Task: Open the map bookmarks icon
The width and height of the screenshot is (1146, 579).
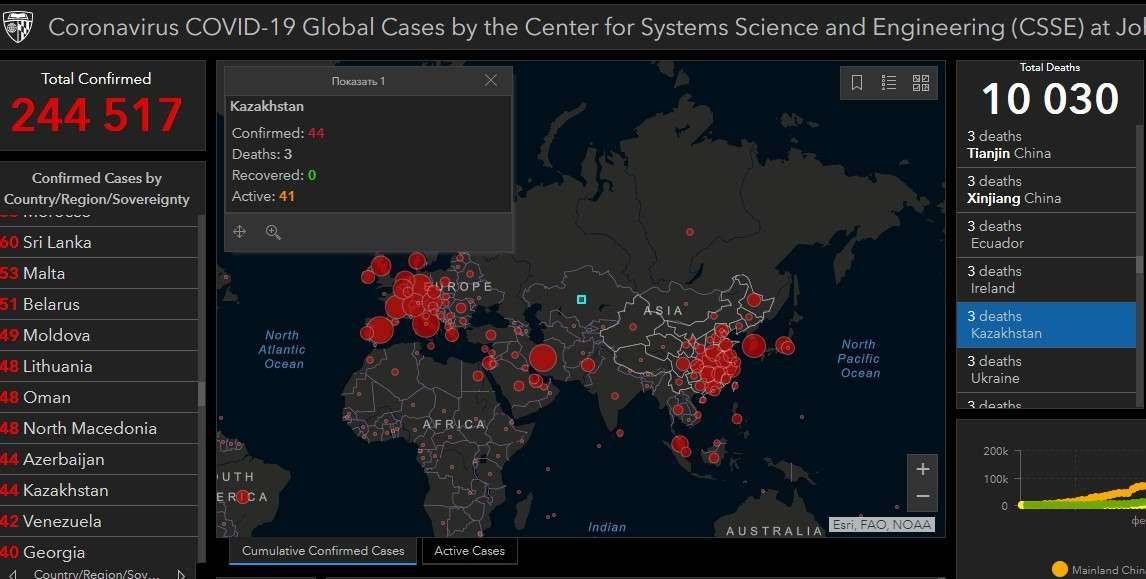Action: 857,83
